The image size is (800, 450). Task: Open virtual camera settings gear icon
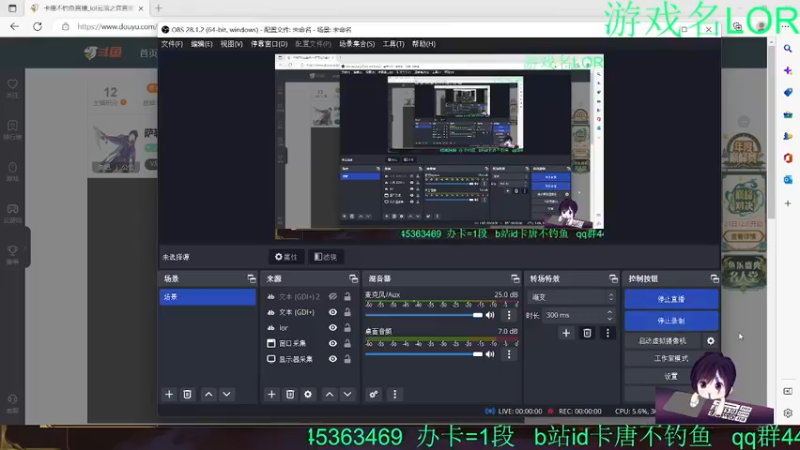pos(711,341)
